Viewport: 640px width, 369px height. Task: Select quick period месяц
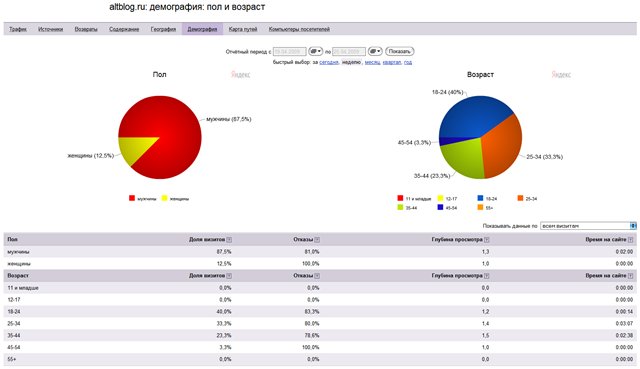click(x=372, y=62)
